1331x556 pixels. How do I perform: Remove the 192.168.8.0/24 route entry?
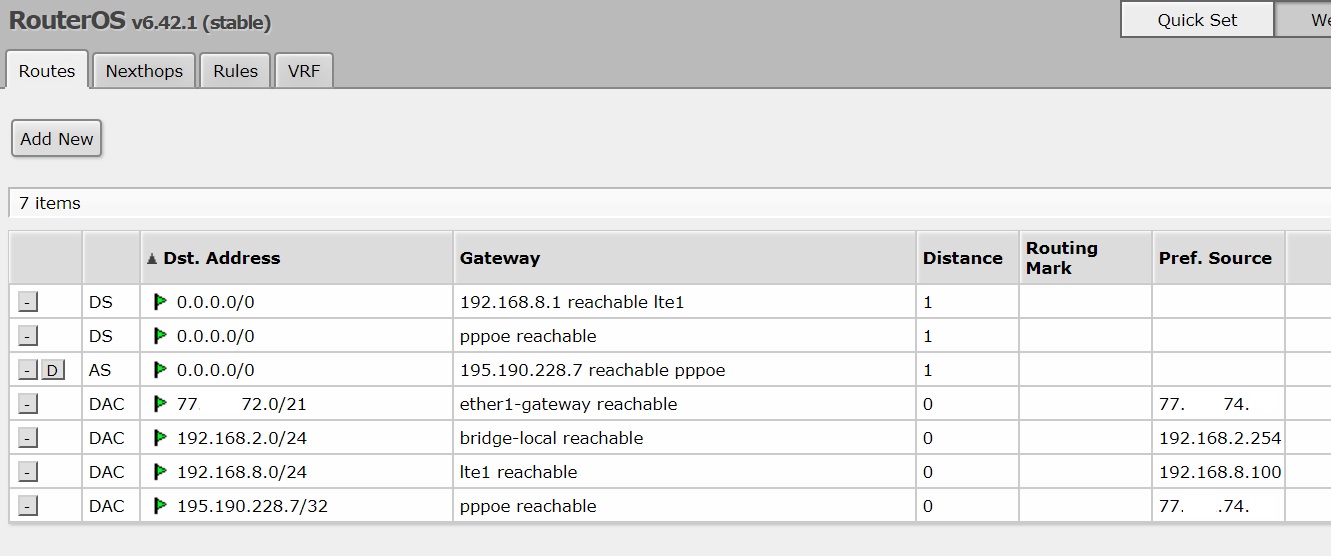click(28, 472)
